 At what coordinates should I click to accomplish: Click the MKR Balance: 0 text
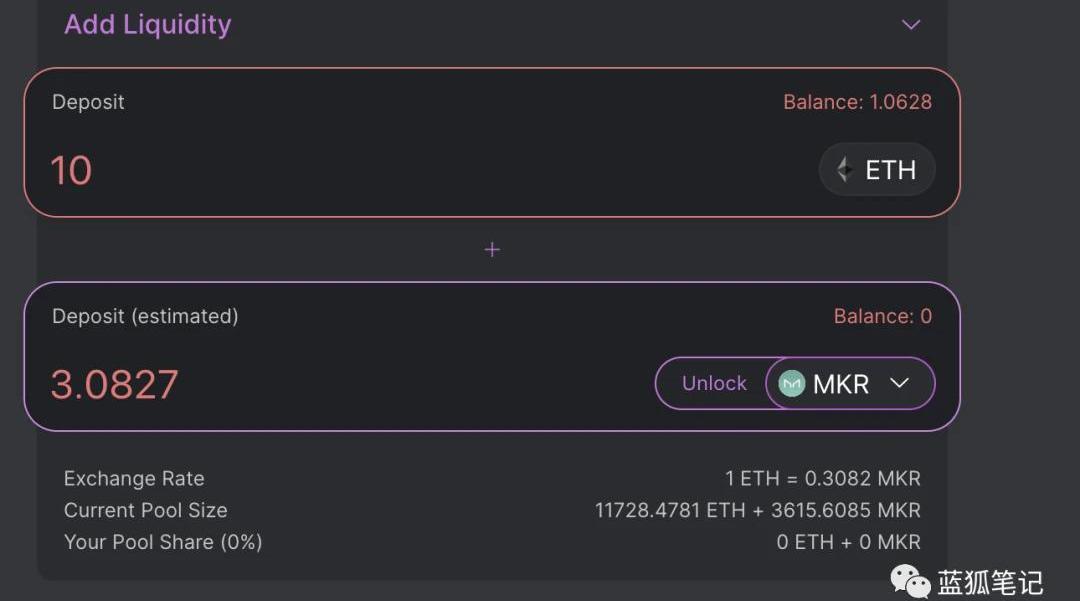pos(882,316)
